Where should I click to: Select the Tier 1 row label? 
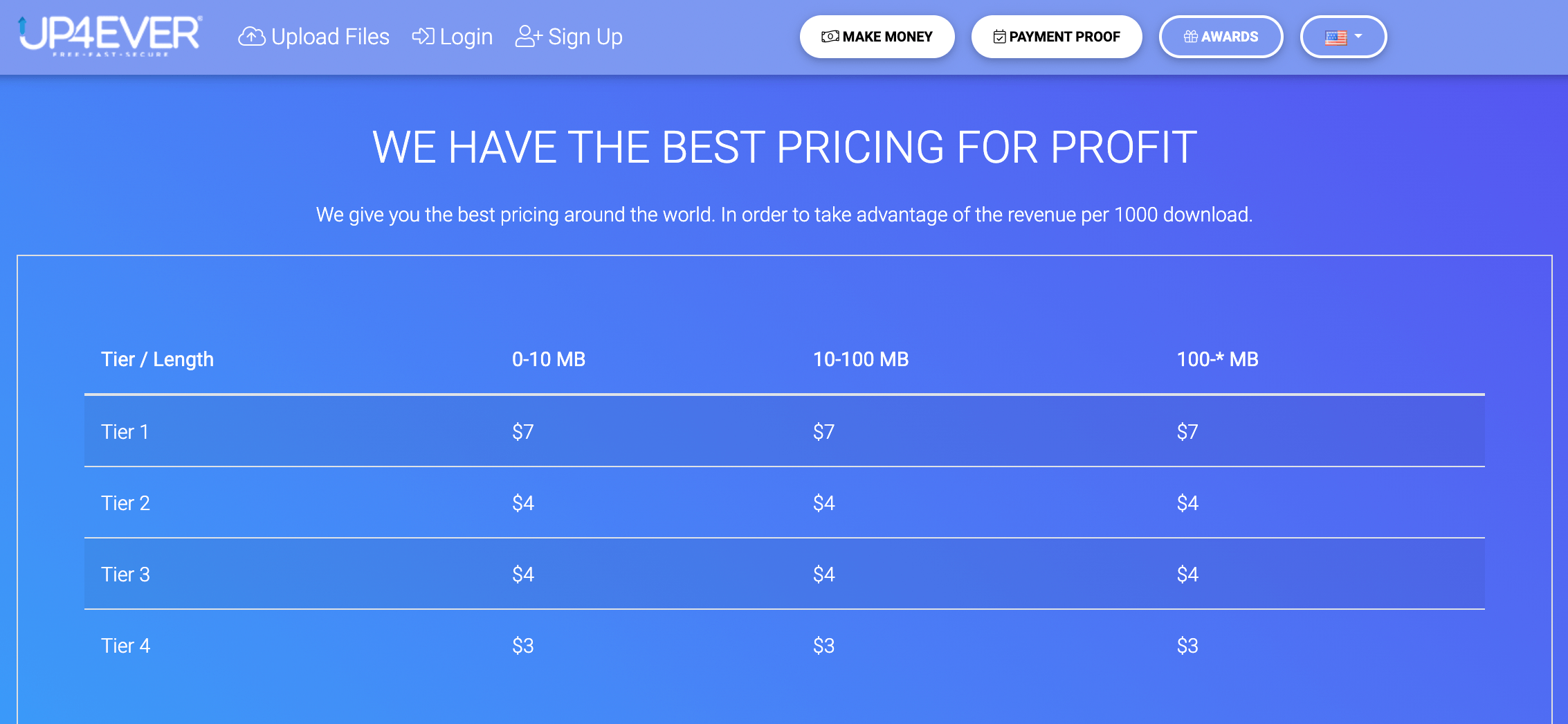click(125, 432)
